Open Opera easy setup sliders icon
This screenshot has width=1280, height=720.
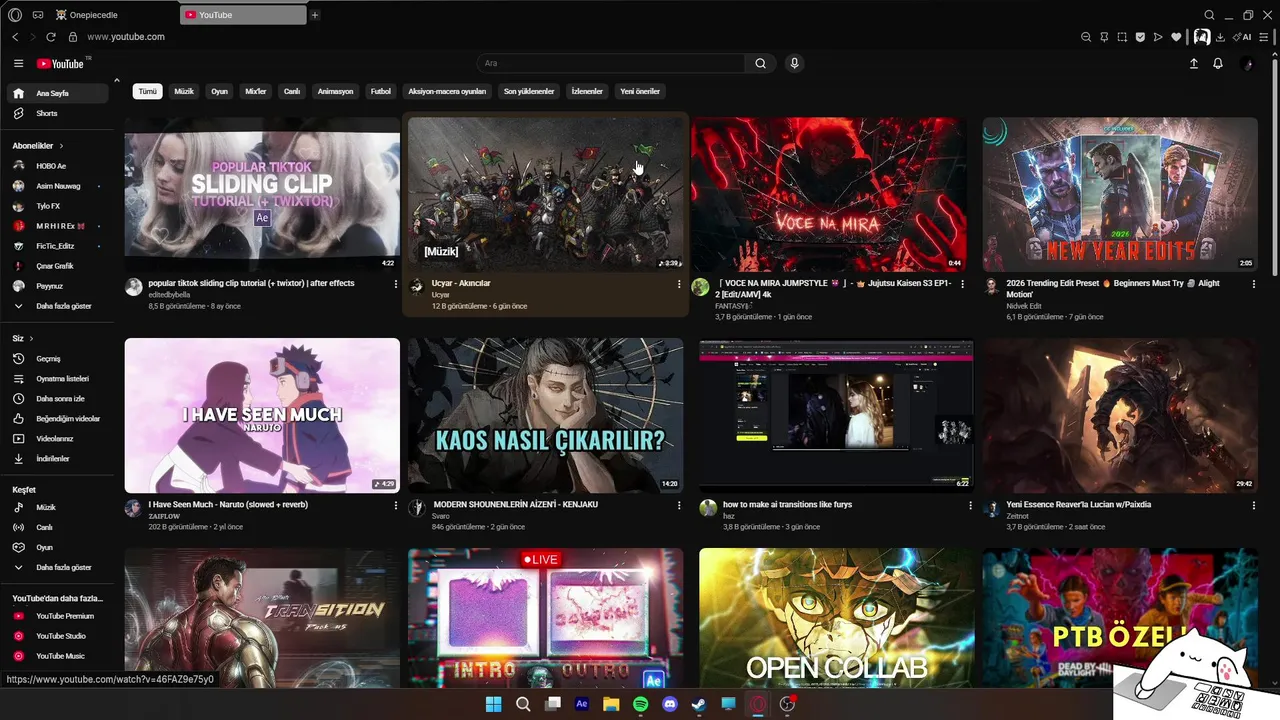[1264, 37]
